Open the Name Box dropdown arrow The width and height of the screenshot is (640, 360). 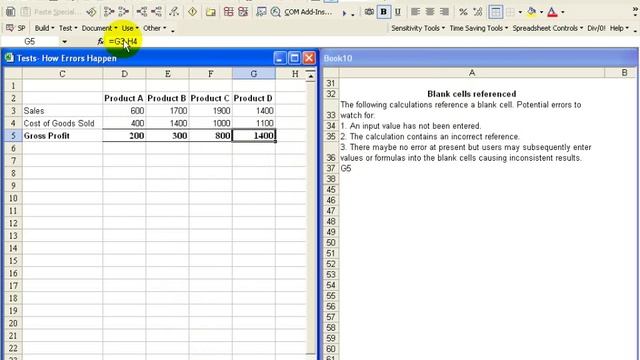(64, 42)
